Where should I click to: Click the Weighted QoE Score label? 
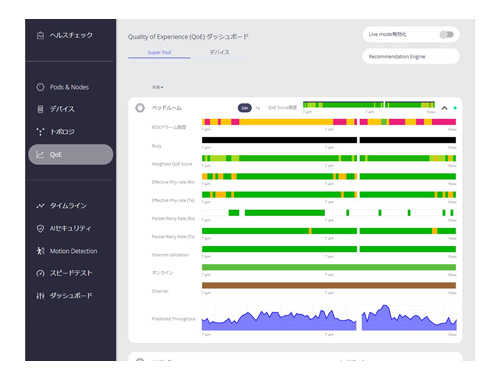pos(172,164)
